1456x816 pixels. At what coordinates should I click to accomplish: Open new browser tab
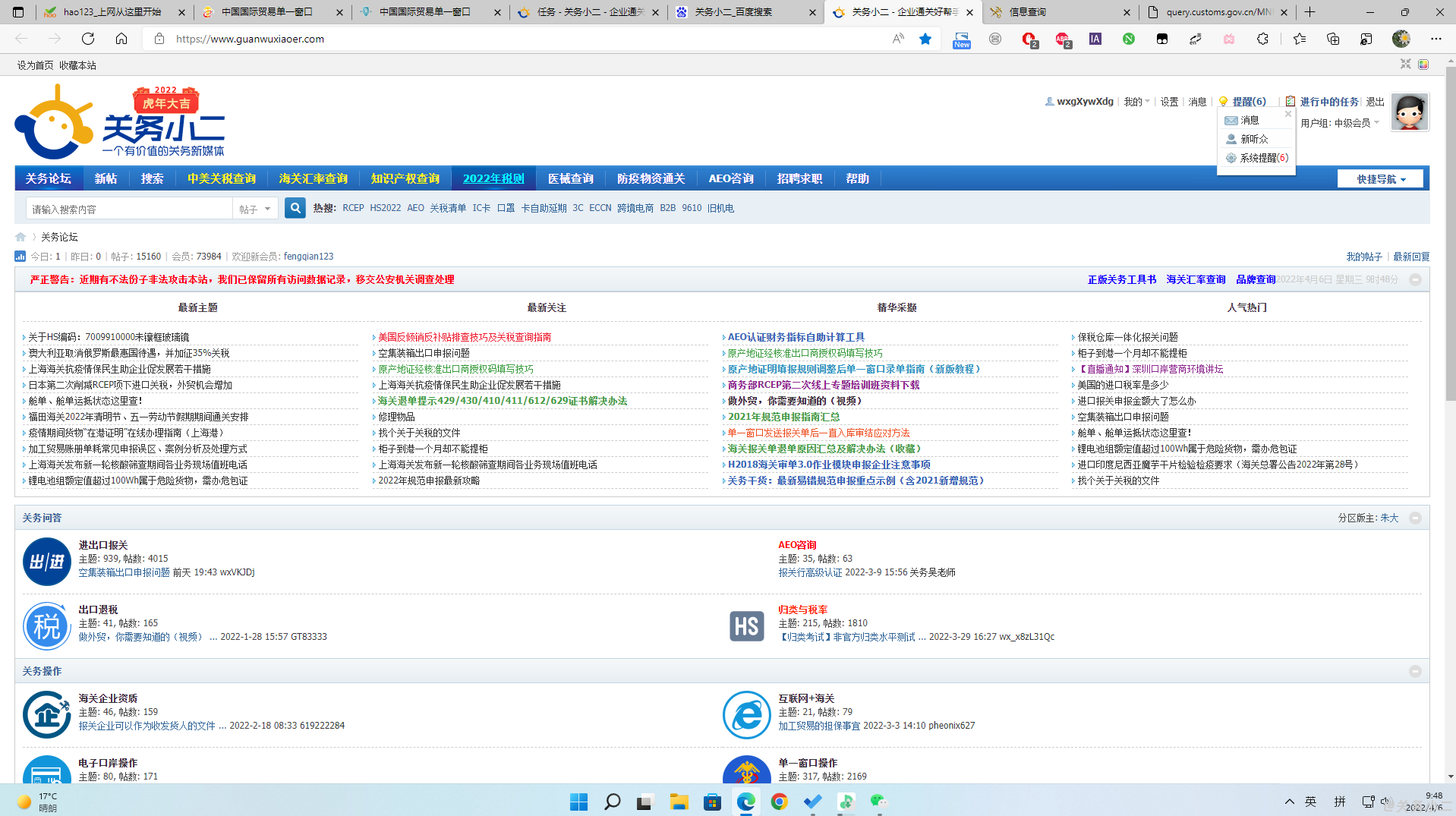click(1309, 12)
